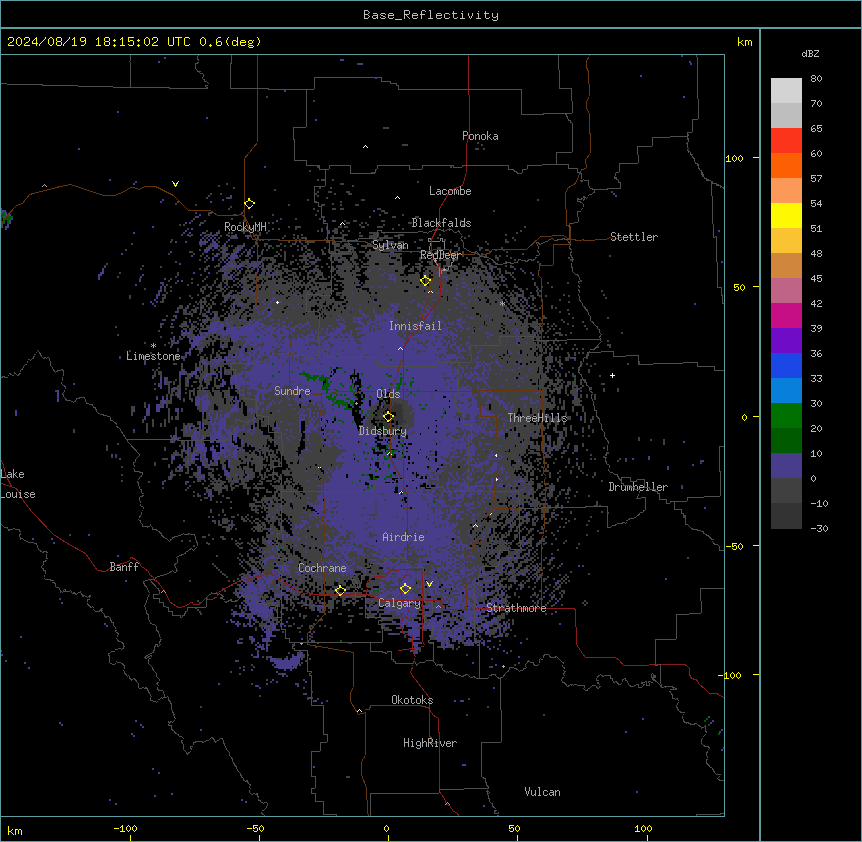Click the yellow diamond marker above Calgary label

[405, 588]
